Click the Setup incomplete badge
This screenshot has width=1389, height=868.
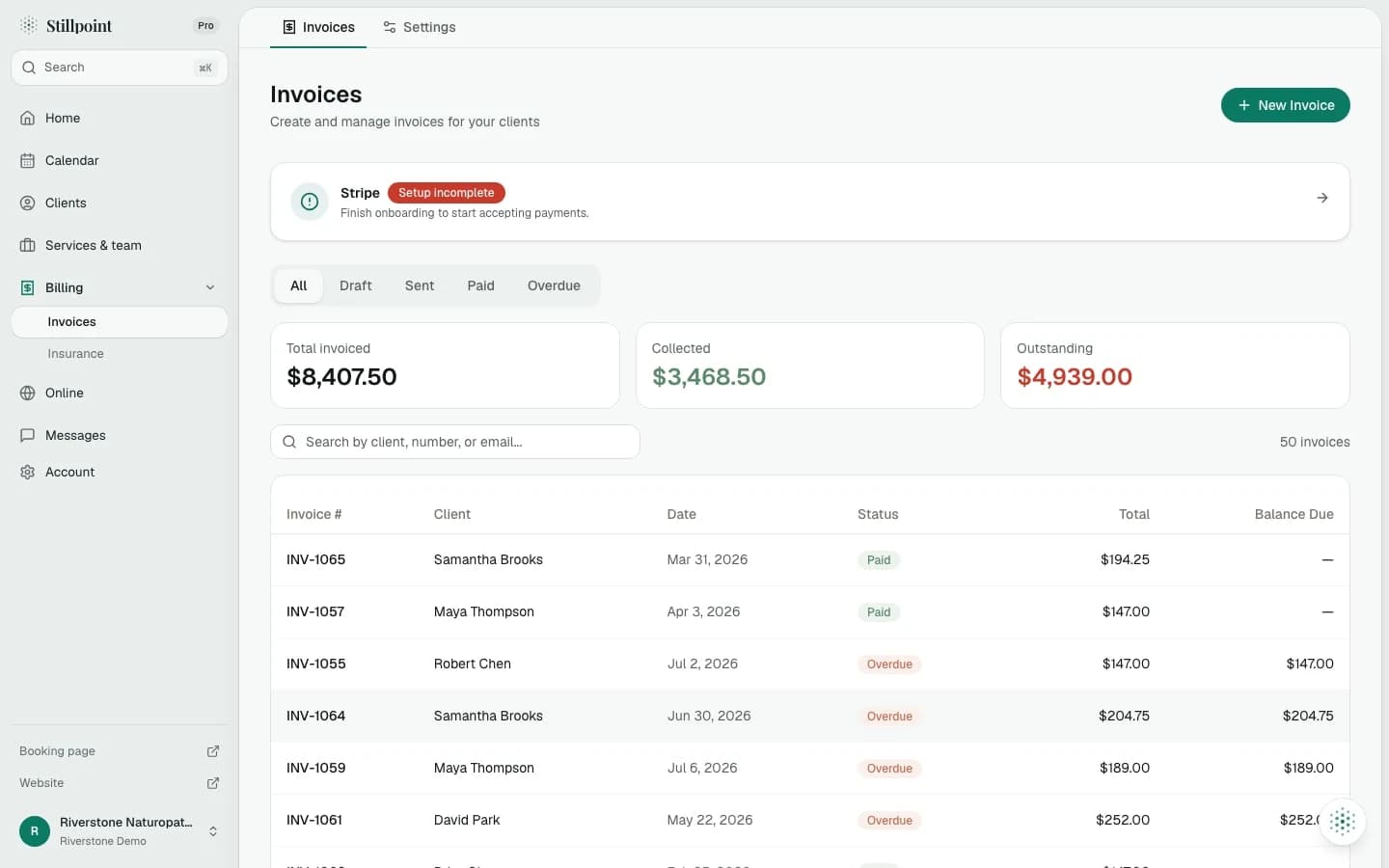(x=447, y=193)
